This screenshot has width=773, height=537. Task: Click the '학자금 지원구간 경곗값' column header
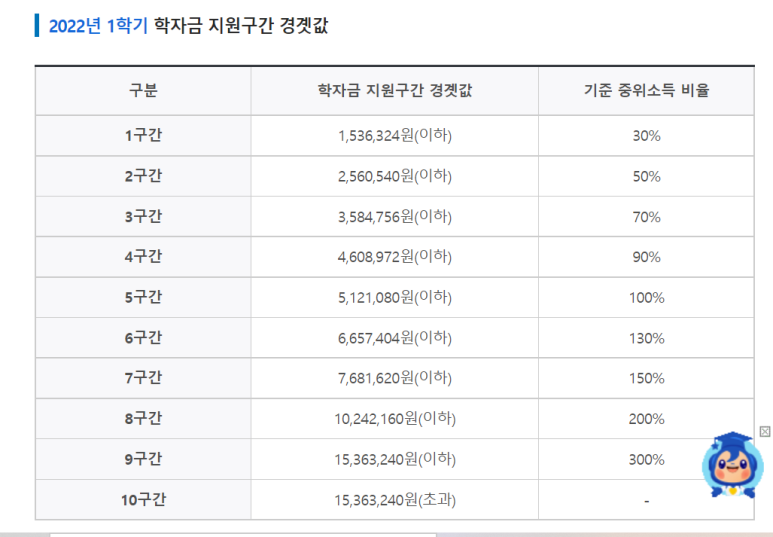pos(394,90)
